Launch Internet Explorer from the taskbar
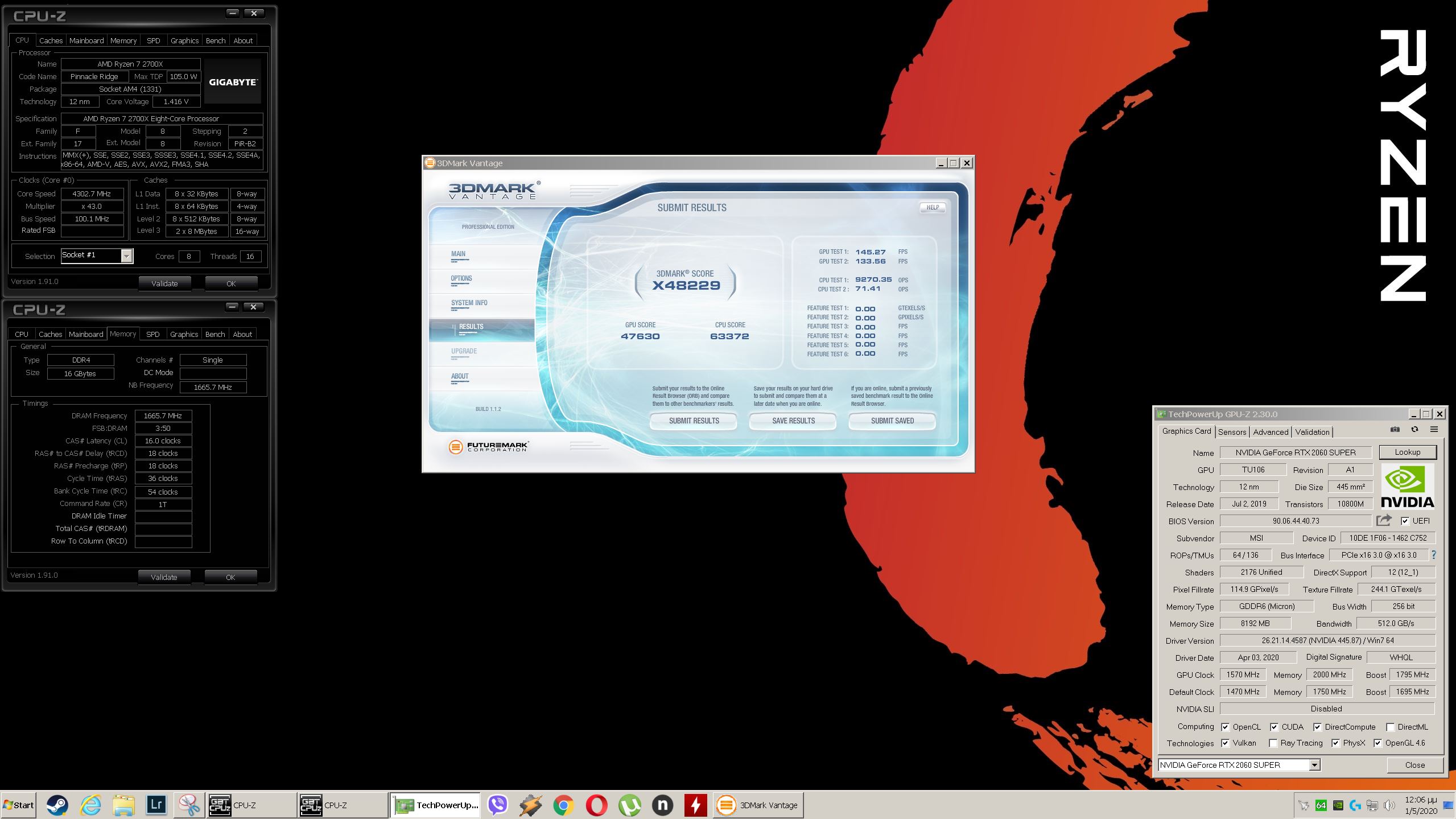1456x819 pixels. point(90,805)
